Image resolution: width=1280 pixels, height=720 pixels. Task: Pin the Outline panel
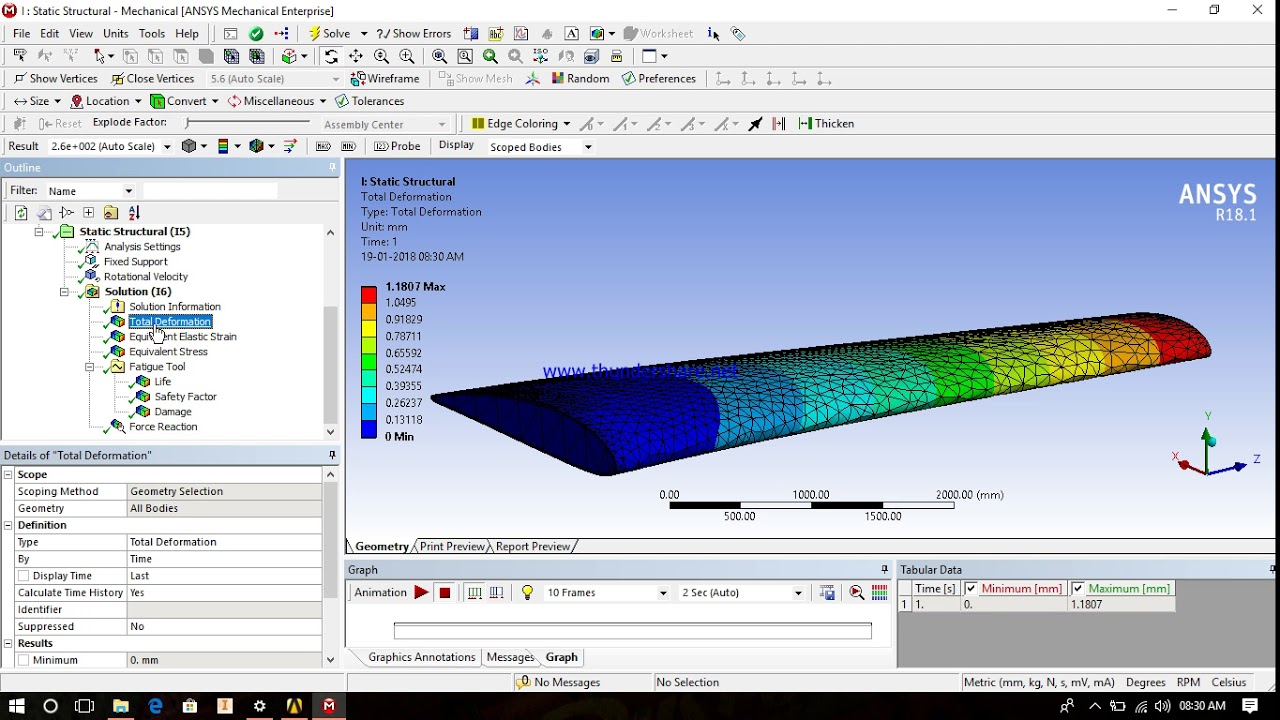(333, 168)
